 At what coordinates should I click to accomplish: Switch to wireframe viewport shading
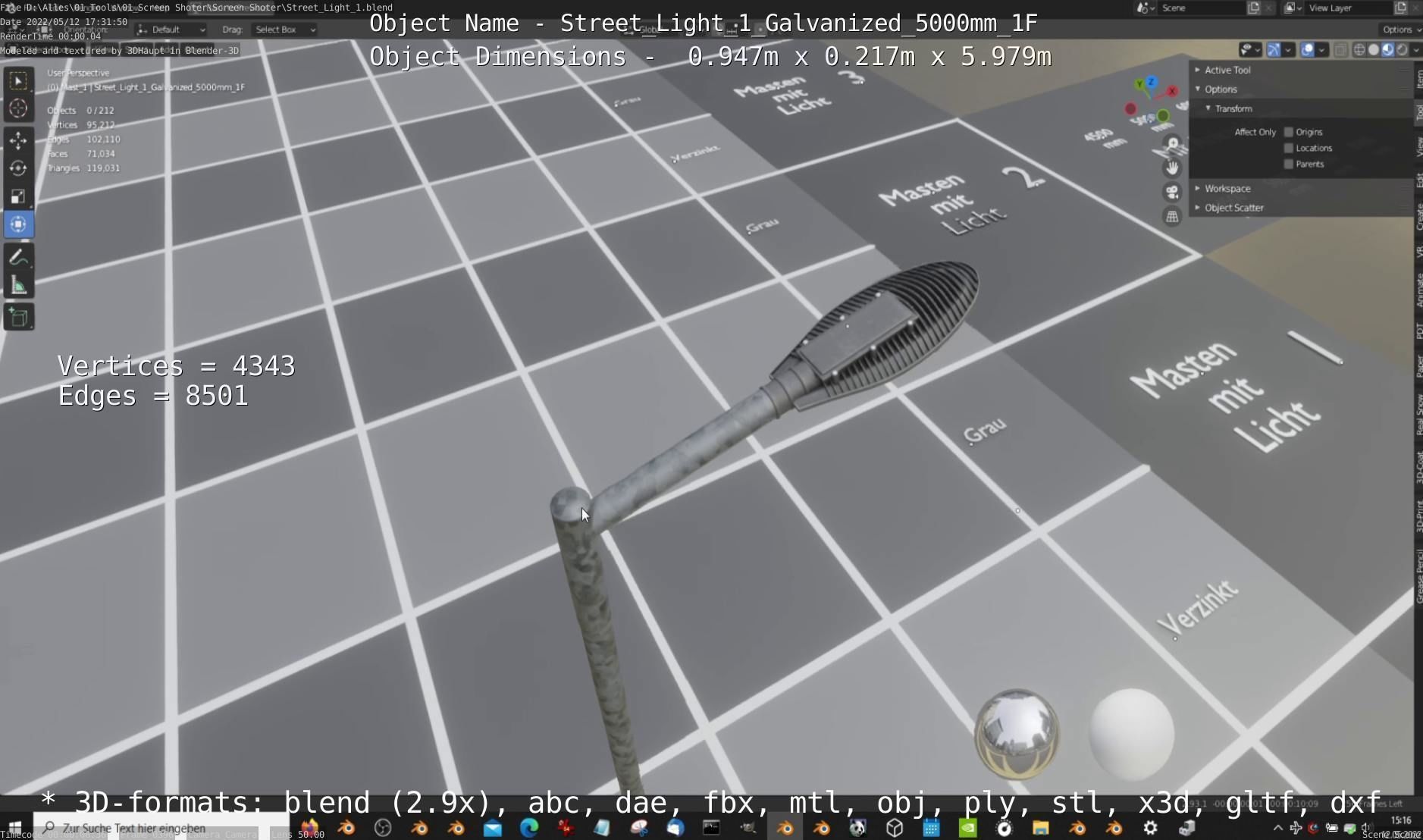[x=1359, y=50]
